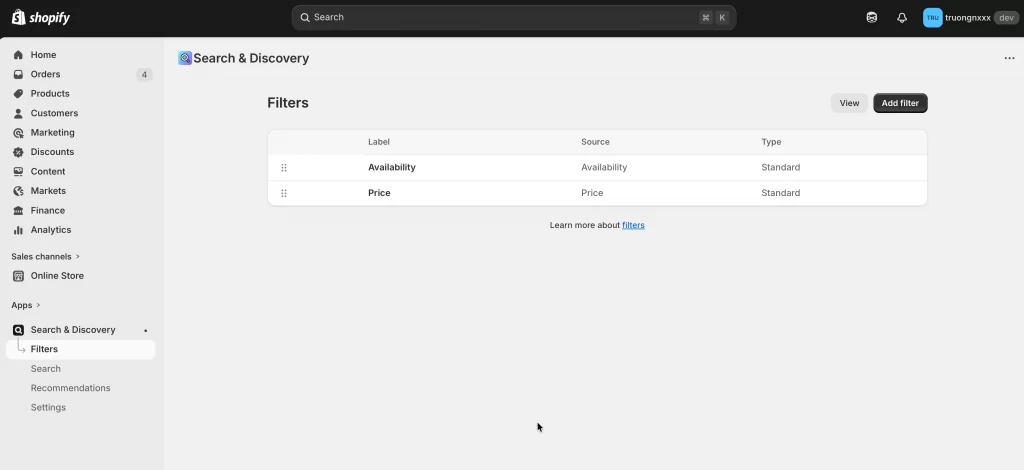Open the Availability filter label
Screen dimensions: 1024x470
click(x=392, y=168)
